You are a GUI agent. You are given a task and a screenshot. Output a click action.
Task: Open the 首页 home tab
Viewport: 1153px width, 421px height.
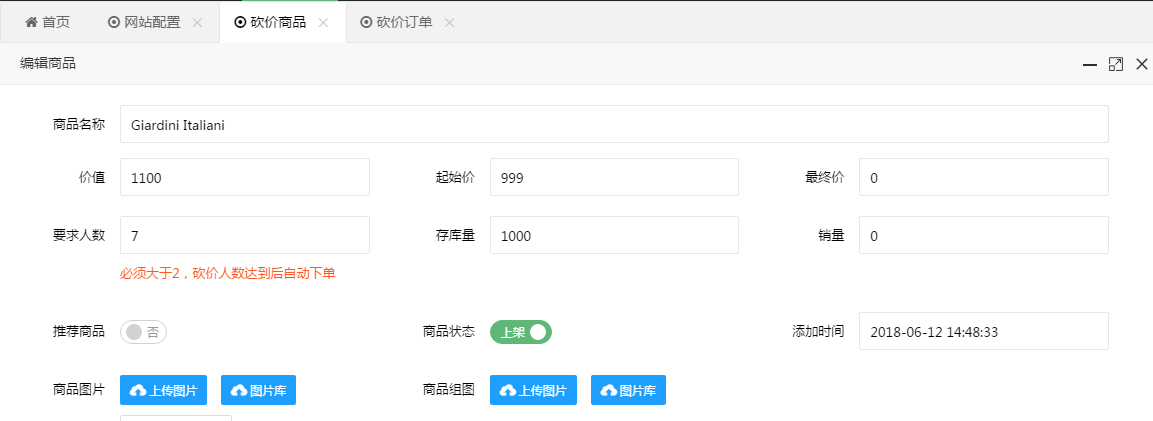(x=47, y=22)
